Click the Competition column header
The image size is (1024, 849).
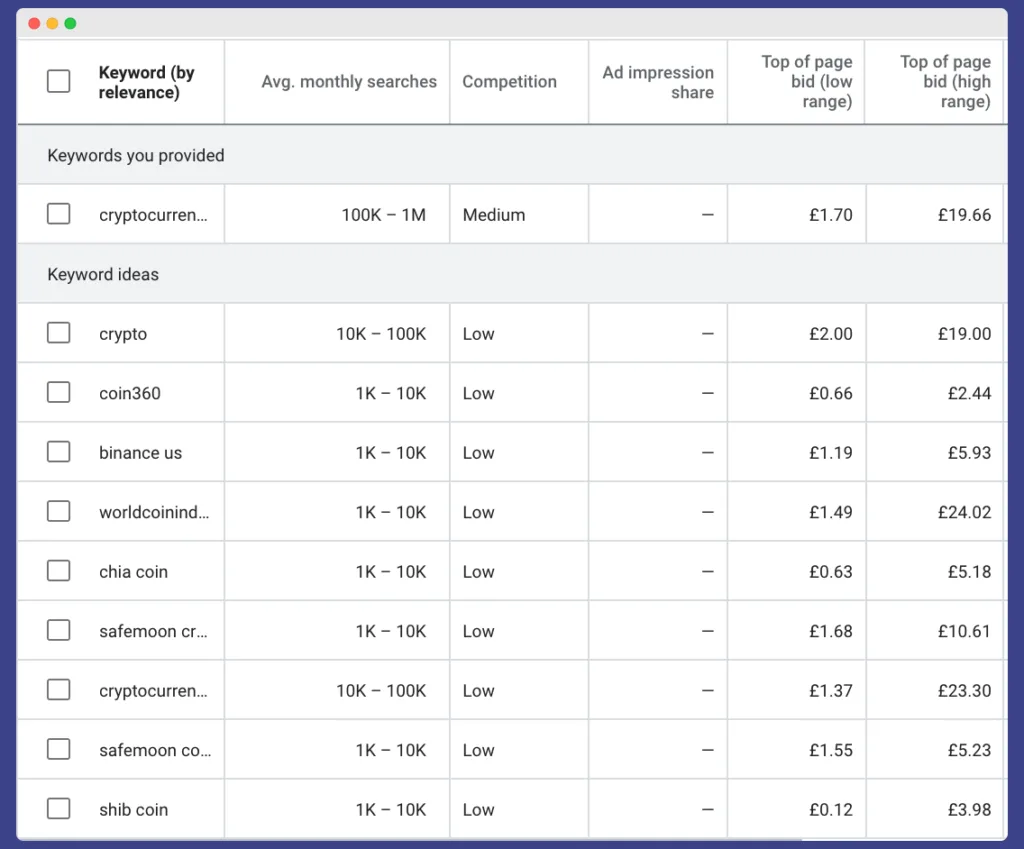pos(510,82)
